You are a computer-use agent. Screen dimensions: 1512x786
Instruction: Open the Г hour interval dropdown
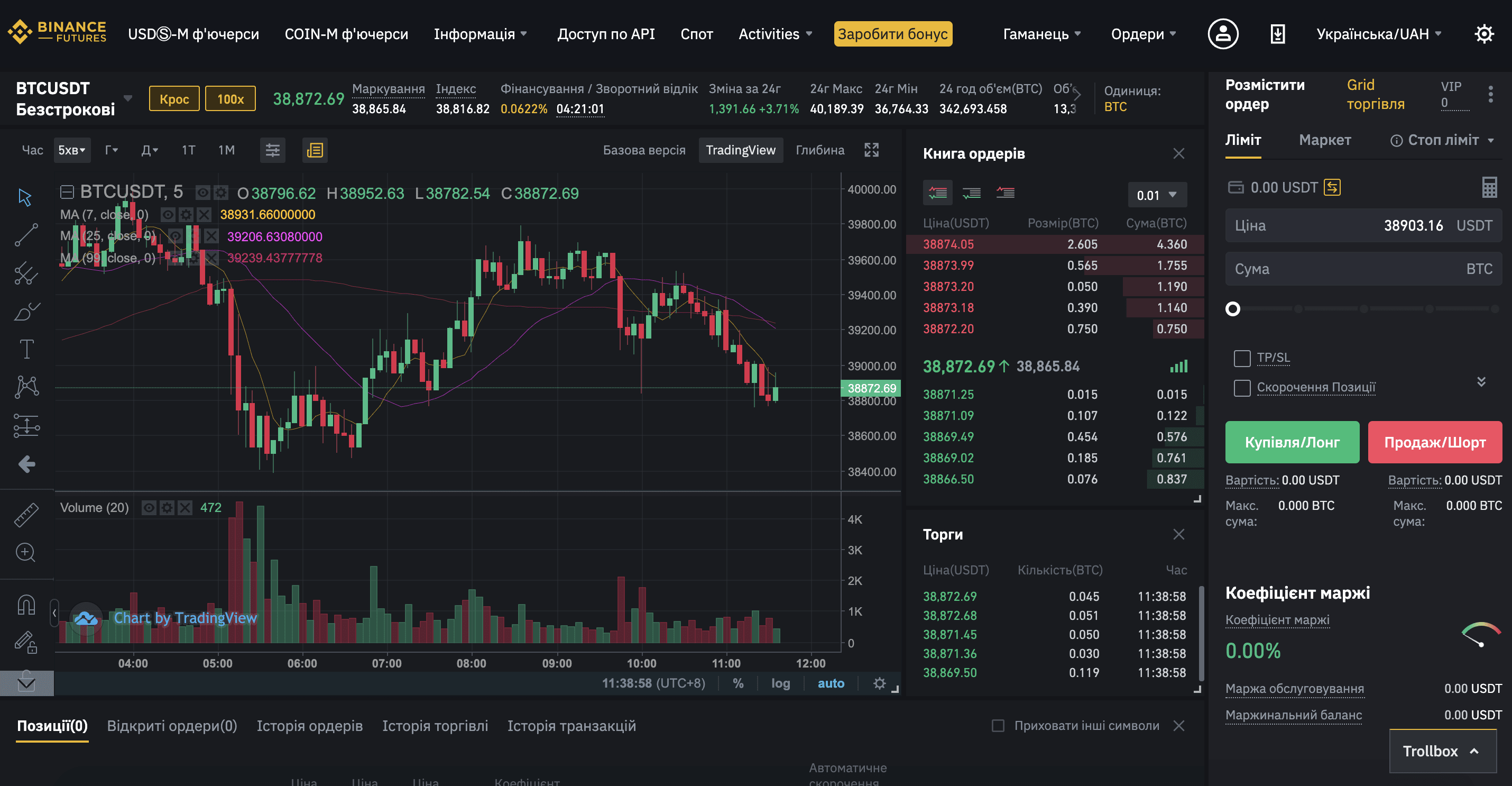112,150
